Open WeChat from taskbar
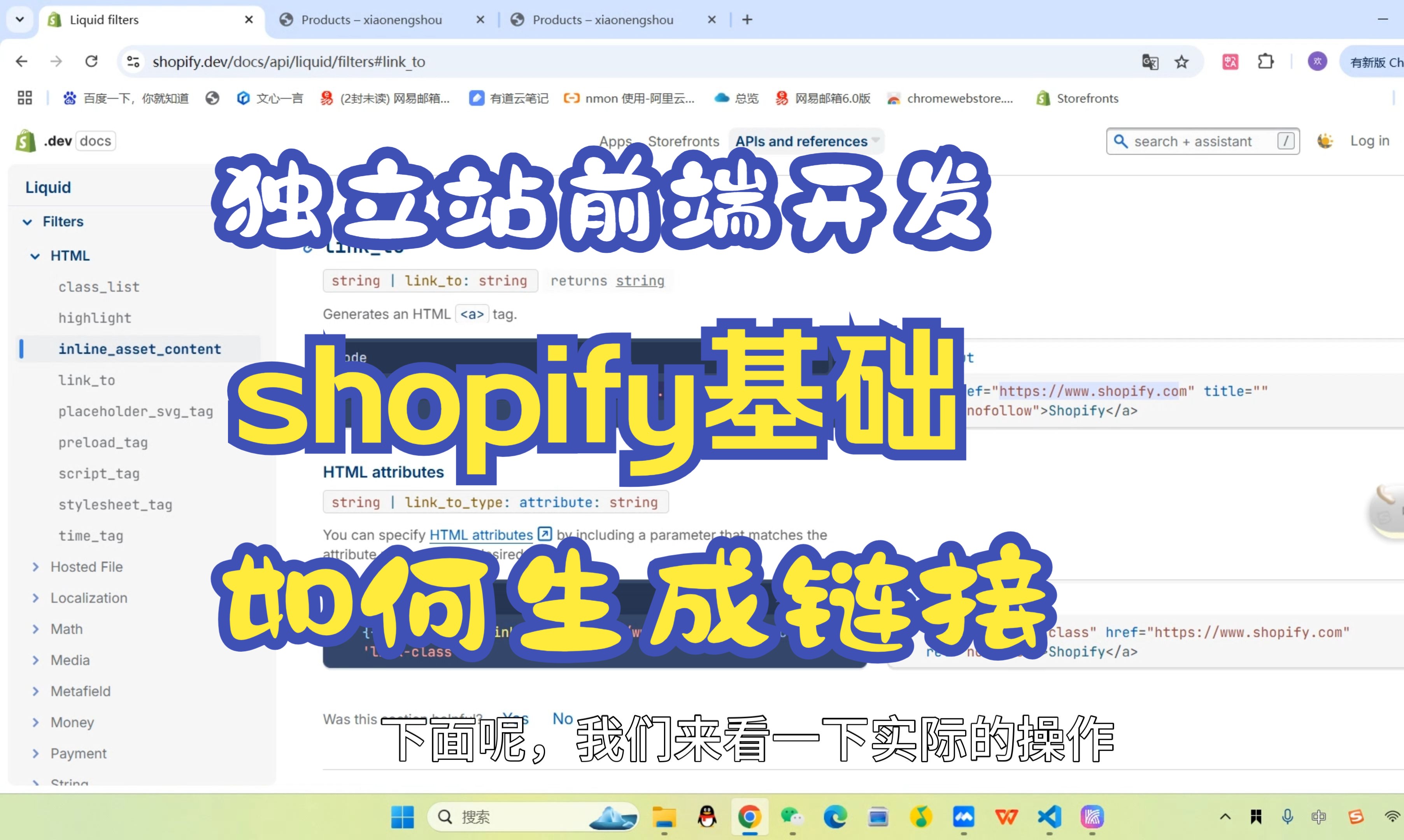Viewport: 1404px width, 840px height. 792,817
